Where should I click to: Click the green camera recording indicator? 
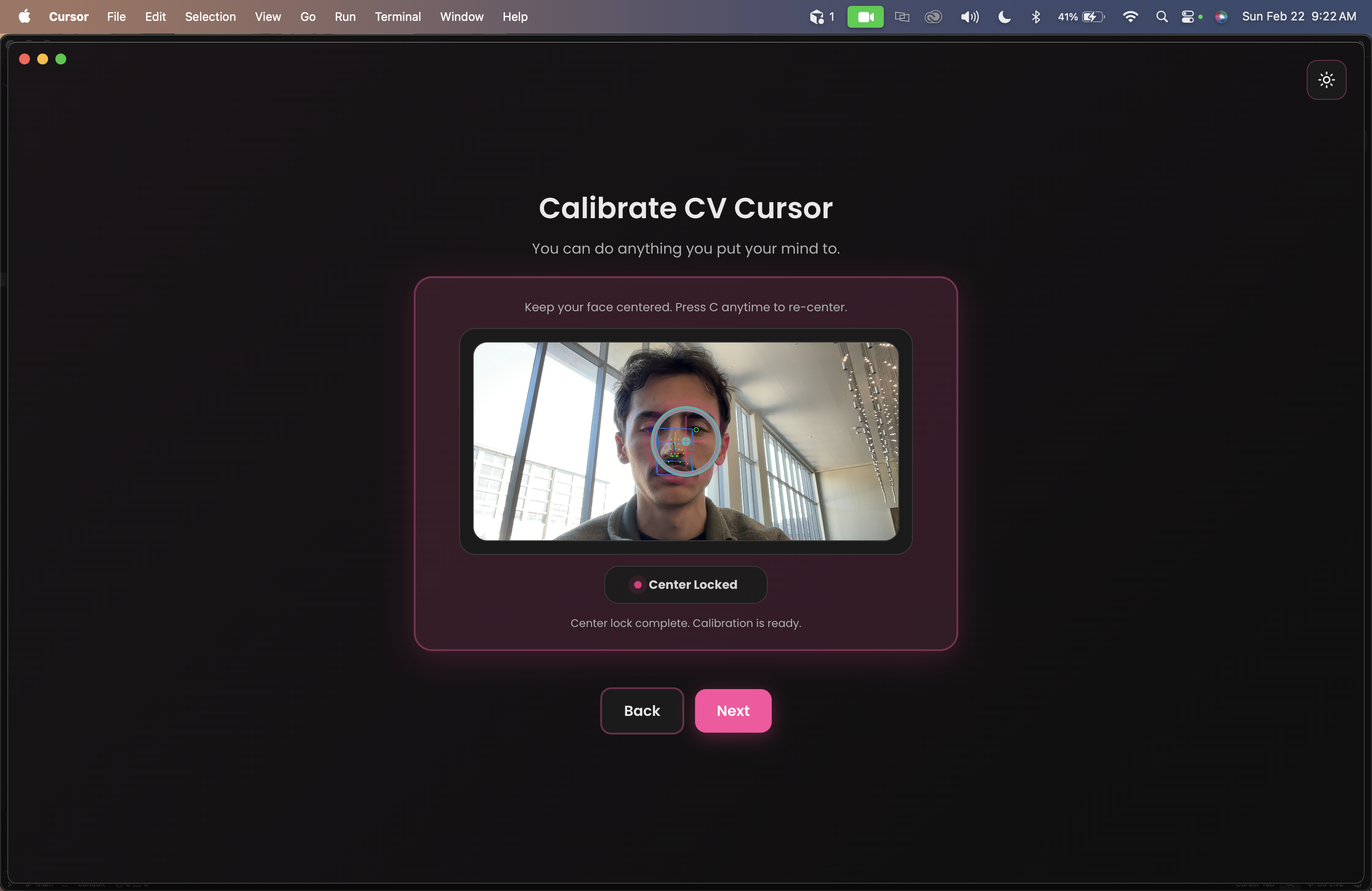[x=865, y=17]
